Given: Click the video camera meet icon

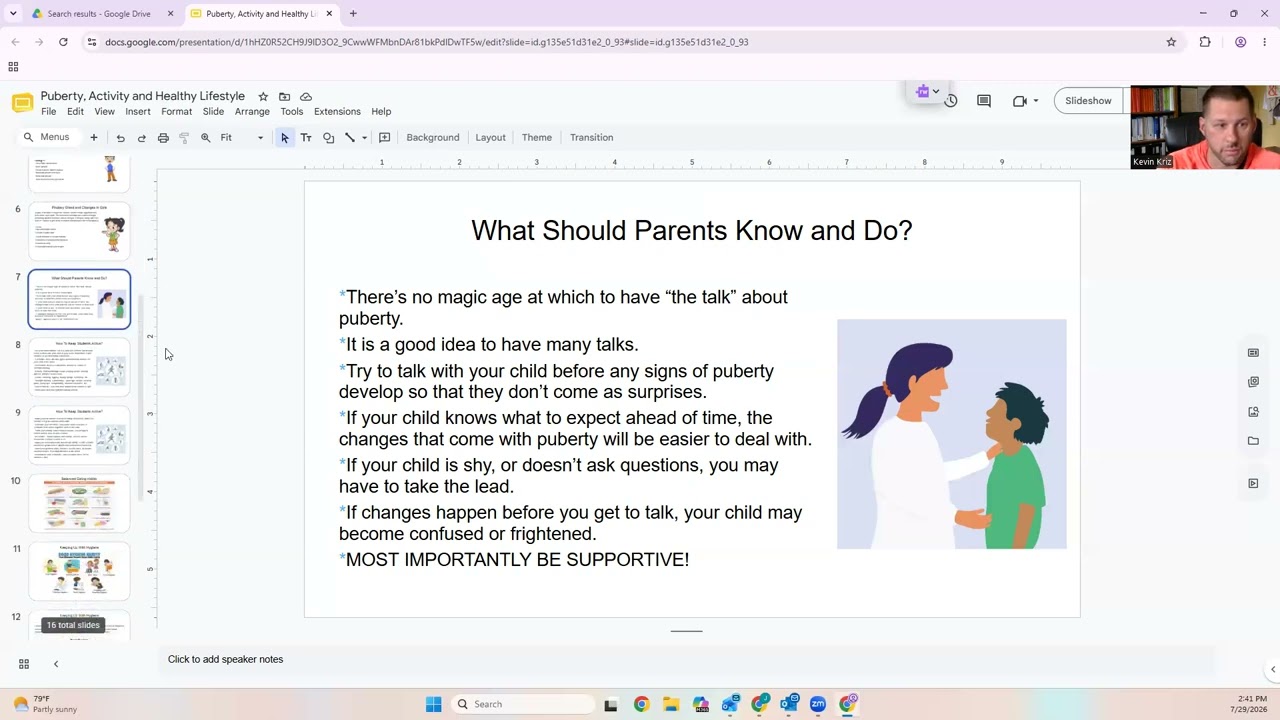Looking at the screenshot, I should [x=1019, y=101].
